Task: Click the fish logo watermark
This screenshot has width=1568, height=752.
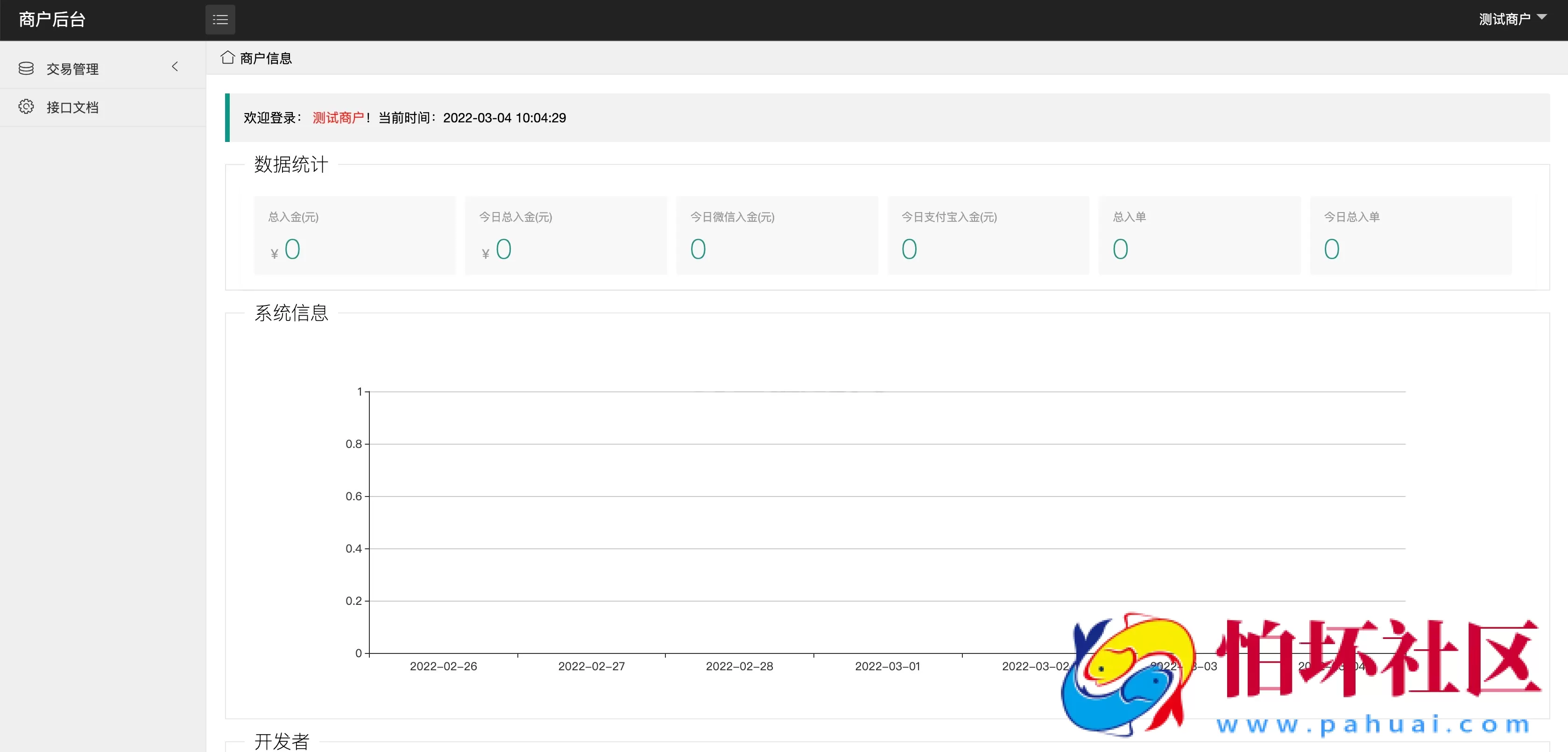Action: (1128, 674)
